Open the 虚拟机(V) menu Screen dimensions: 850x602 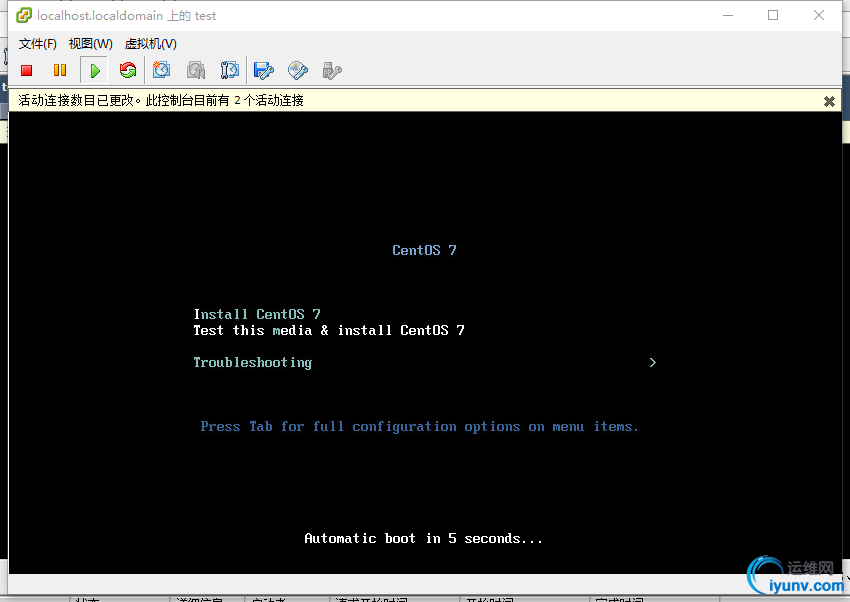[151, 44]
